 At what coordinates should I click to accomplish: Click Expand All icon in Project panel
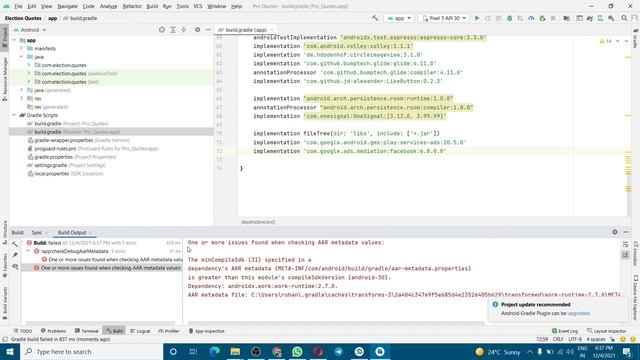pyautogui.click(x=173, y=30)
